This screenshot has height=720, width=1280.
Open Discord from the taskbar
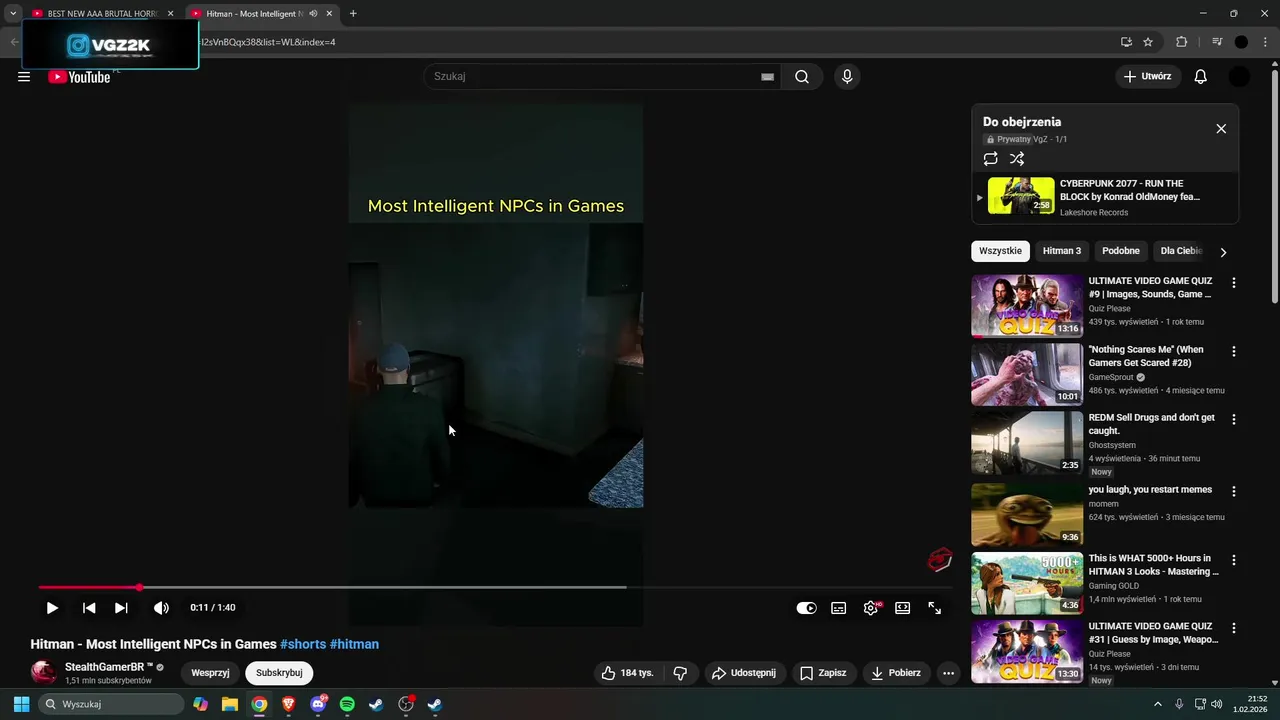click(318, 704)
